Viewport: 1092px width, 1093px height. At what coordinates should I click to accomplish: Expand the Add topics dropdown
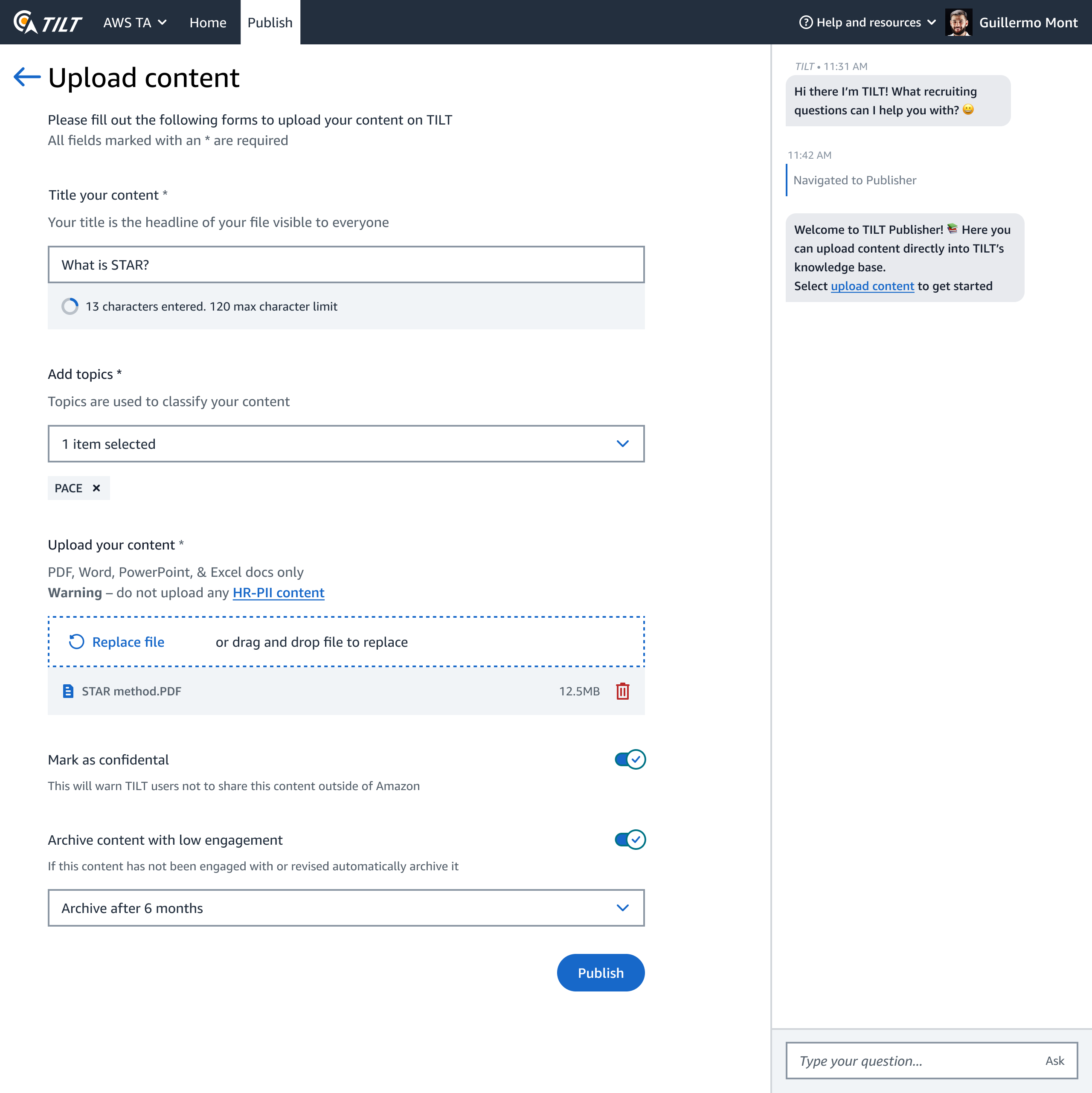(346, 444)
